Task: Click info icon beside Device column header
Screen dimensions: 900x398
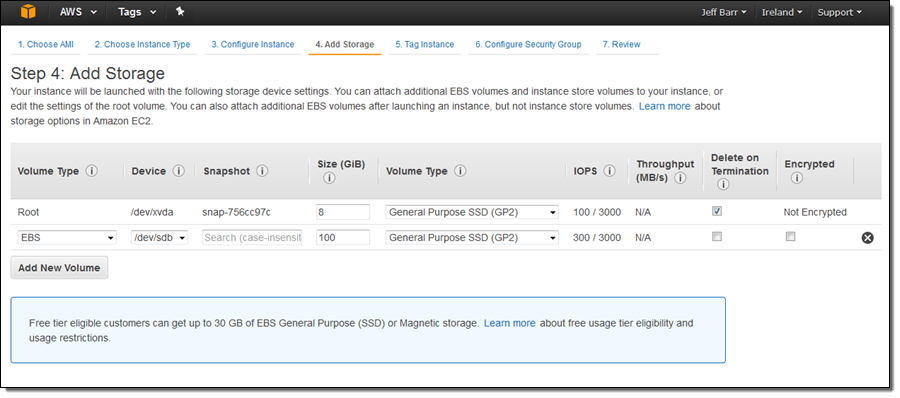Action: (x=179, y=171)
